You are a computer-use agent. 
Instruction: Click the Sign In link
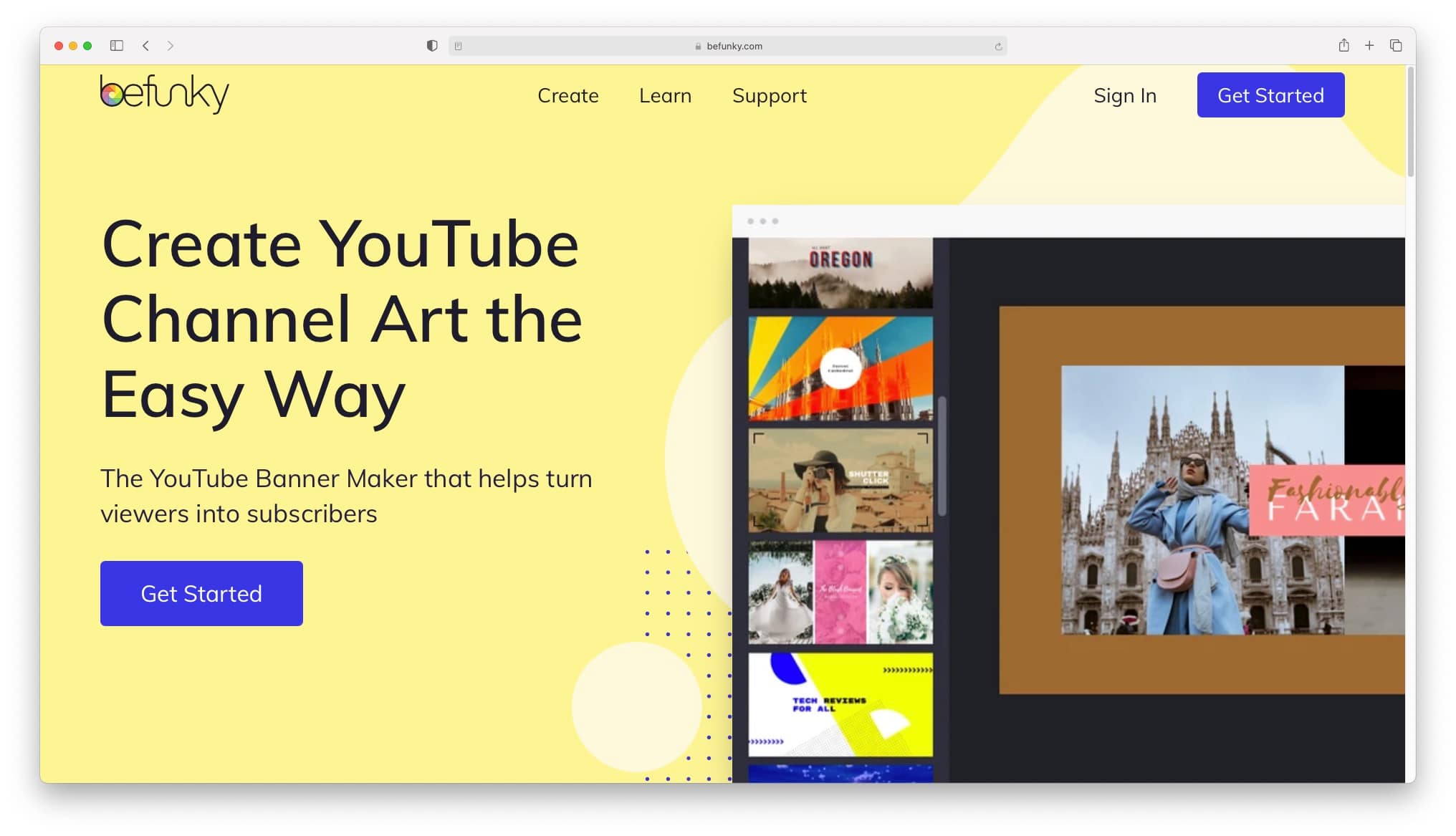click(x=1124, y=95)
